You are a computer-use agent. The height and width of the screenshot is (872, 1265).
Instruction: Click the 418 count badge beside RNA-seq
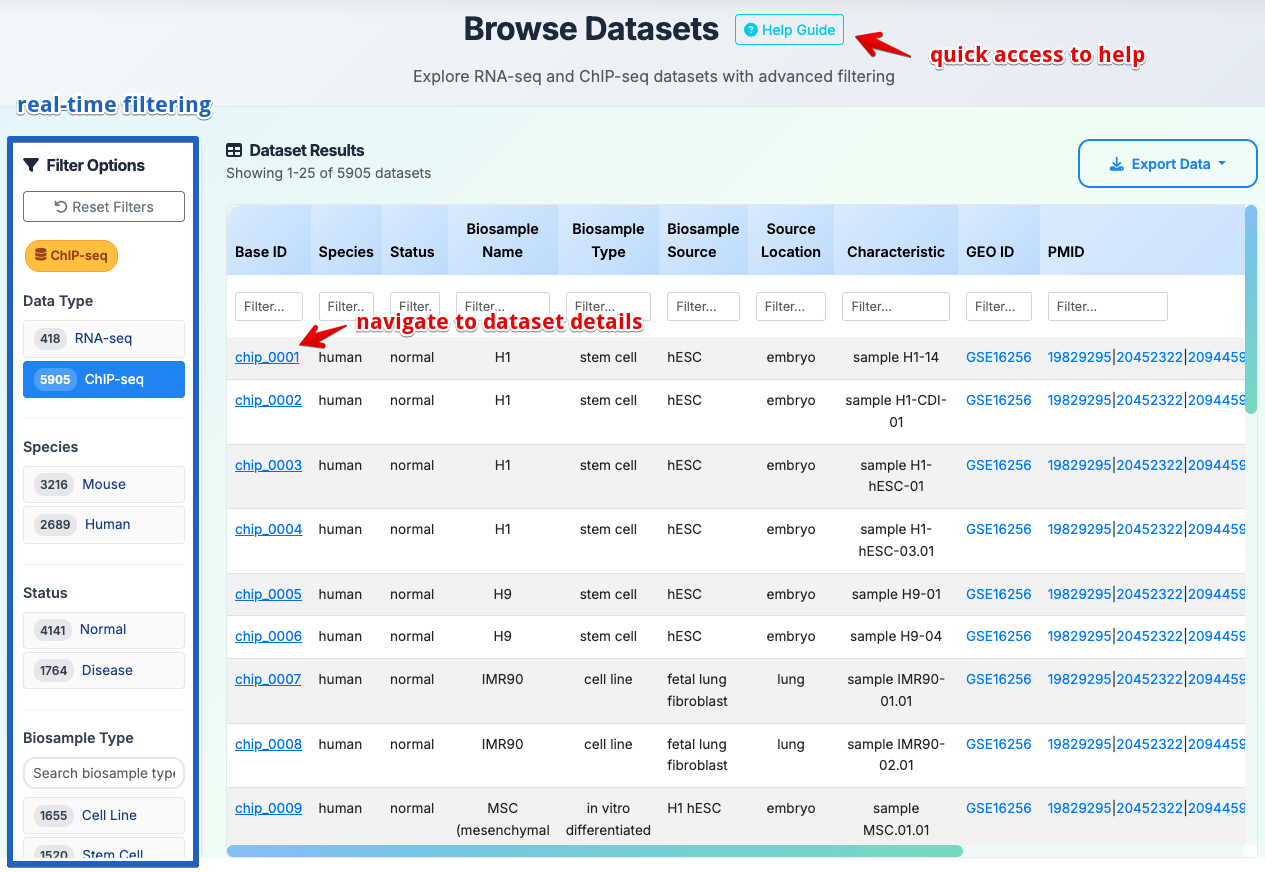(49, 338)
